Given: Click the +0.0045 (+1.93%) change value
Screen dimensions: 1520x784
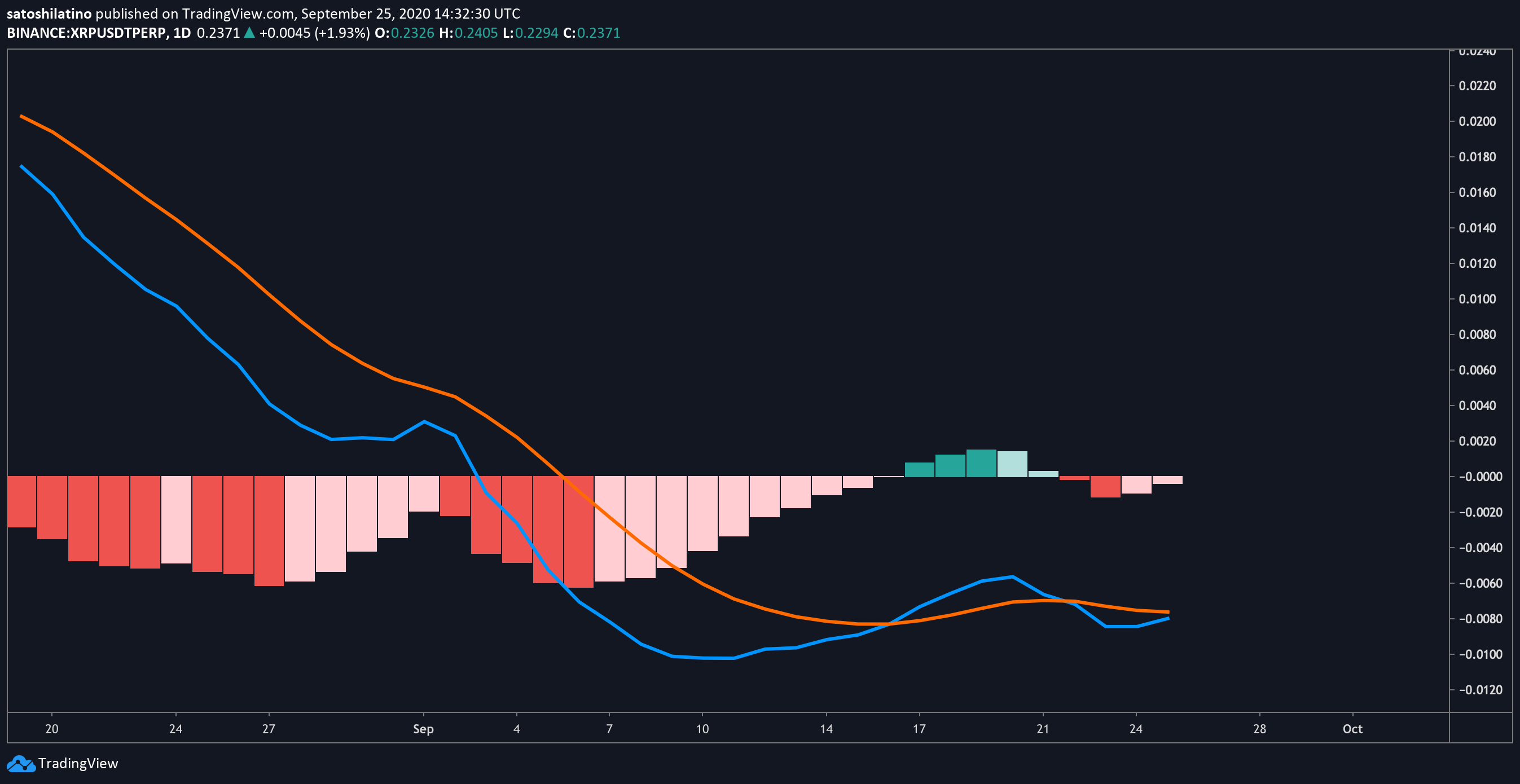Looking at the screenshot, I should [314, 33].
